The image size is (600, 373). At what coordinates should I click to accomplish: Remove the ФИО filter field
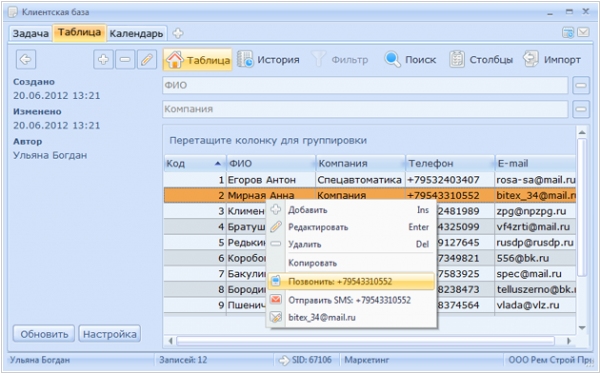coord(581,85)
